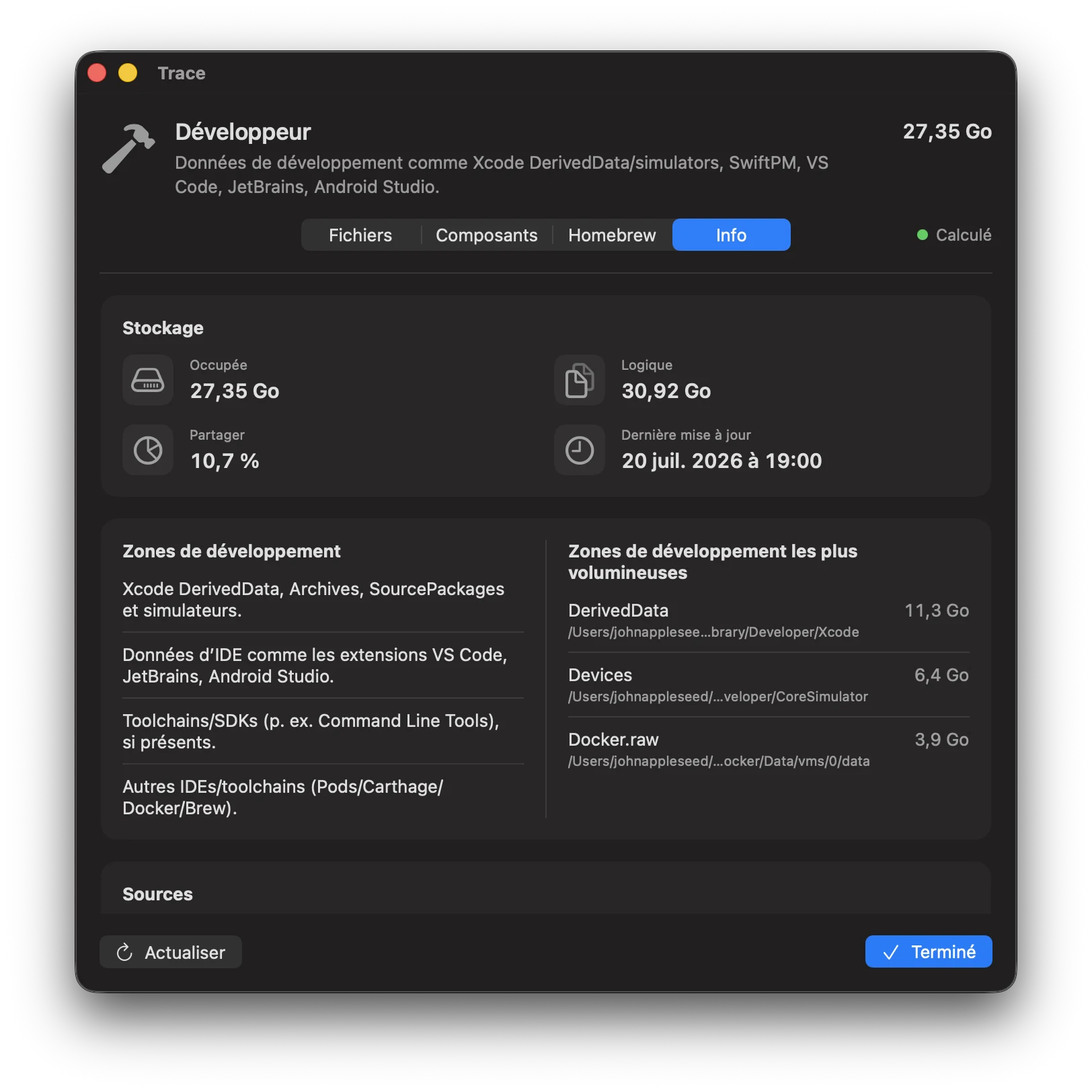Click the drive icon beside Occupée
This screenshot has width=1092, height=1092.
coord(148,380)
